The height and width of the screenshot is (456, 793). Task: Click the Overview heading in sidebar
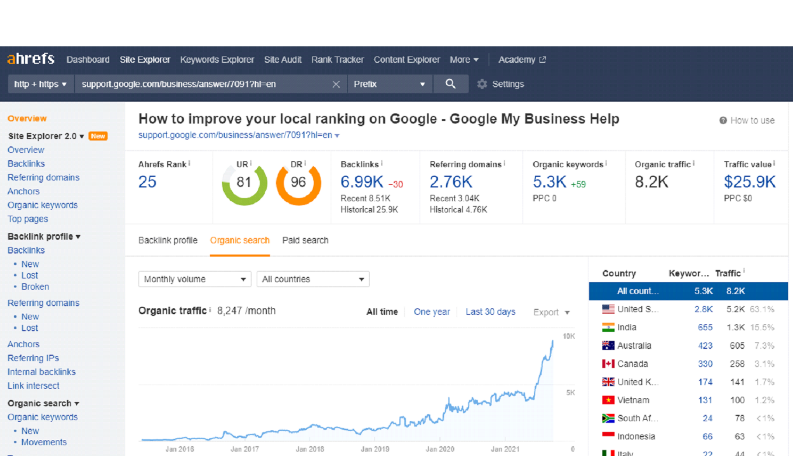(x=27, y=118)
